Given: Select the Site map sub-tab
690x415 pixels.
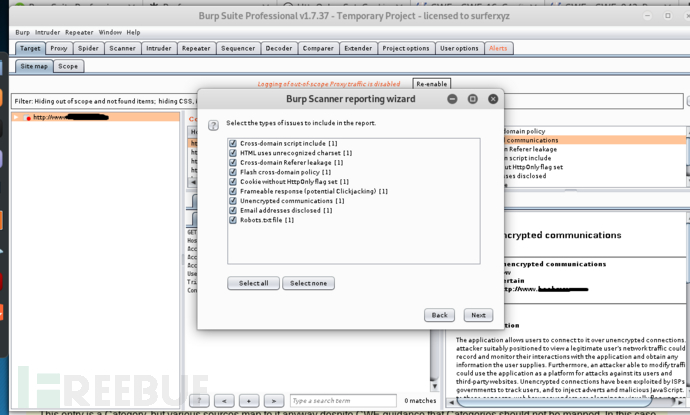Looking at the screenshot, I should [x=34, y=66].
